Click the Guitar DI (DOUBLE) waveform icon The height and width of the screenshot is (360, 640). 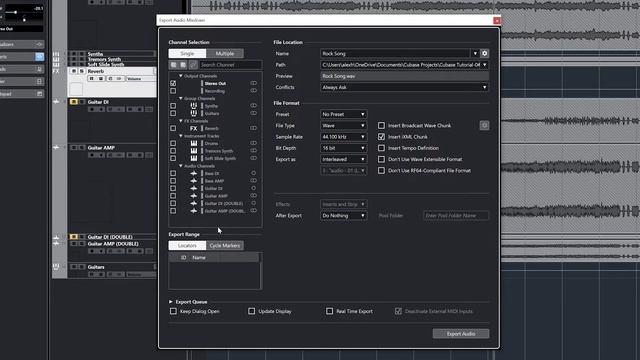coord(193,203)
